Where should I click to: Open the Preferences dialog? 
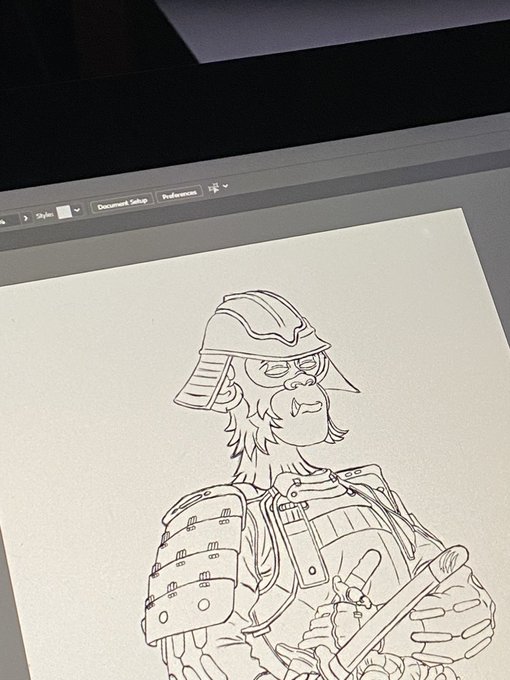coord(179,194)
